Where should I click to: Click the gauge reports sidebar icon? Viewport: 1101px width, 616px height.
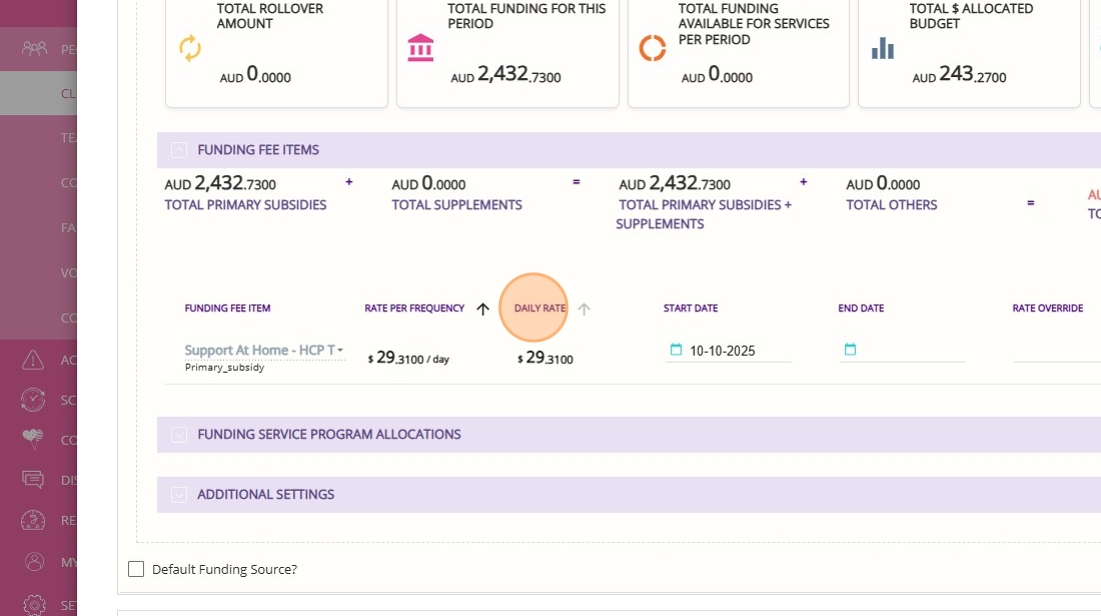(34, 521)
